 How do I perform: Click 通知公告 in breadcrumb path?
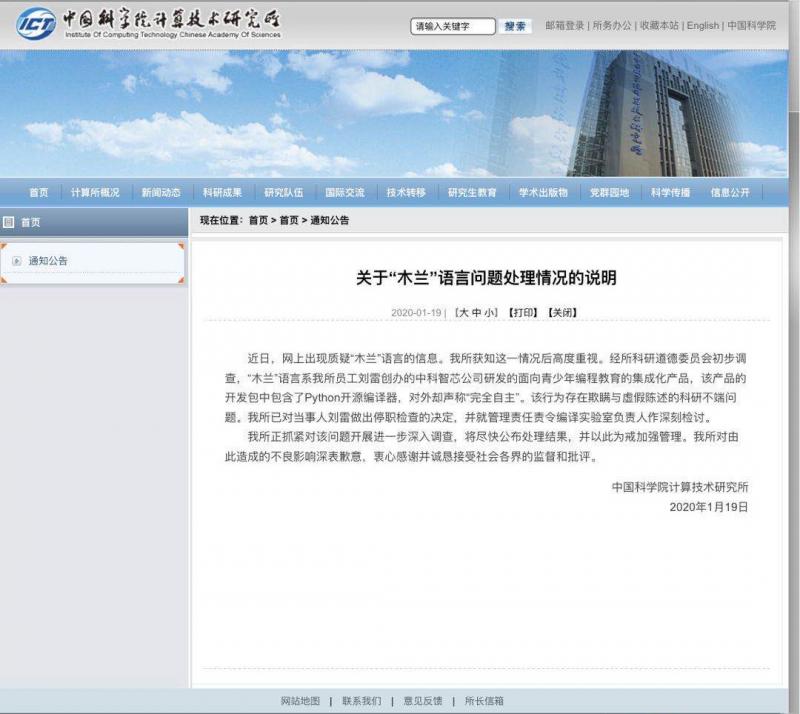[x=330, y=220]
